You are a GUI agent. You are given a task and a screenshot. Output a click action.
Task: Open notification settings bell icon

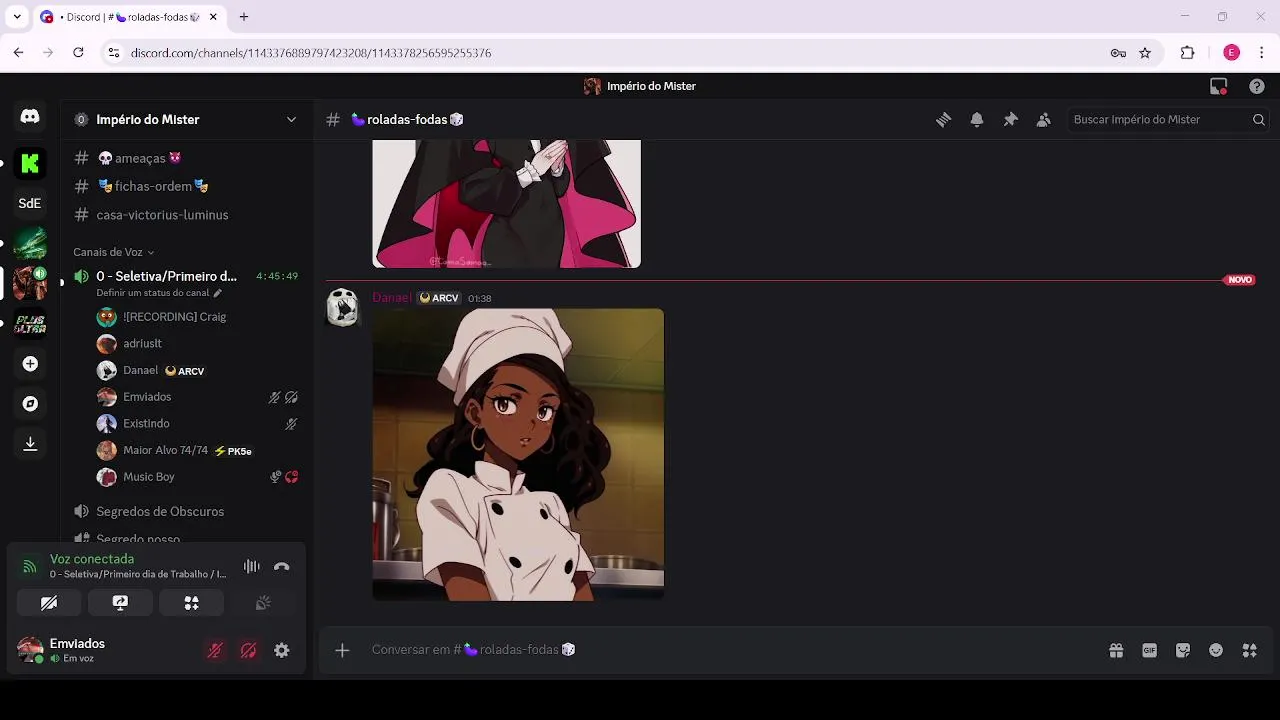[977, 119]
